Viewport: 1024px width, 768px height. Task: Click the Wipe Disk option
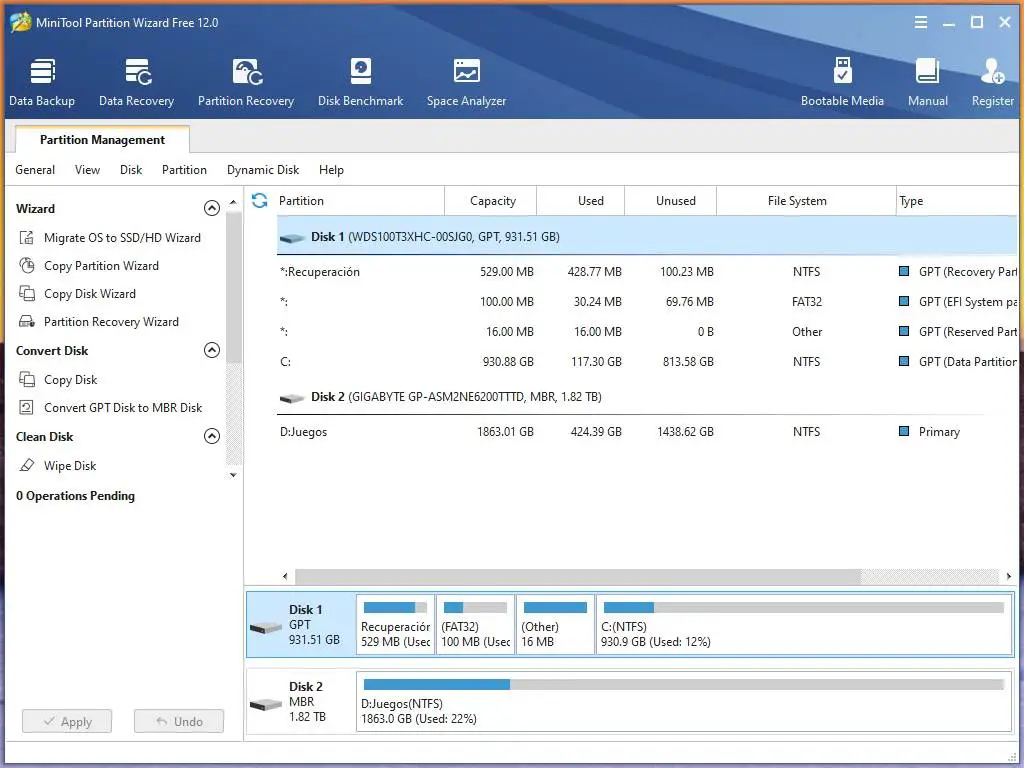[x=70, y=466]
